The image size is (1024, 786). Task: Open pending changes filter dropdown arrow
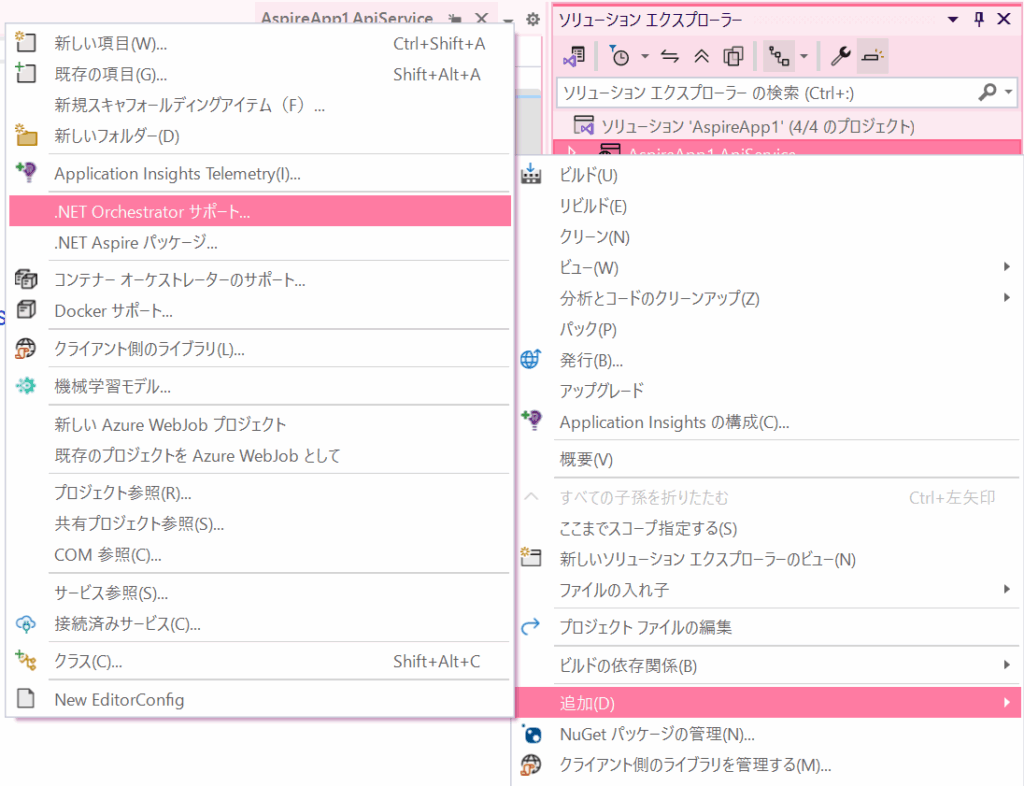(645, 56)
